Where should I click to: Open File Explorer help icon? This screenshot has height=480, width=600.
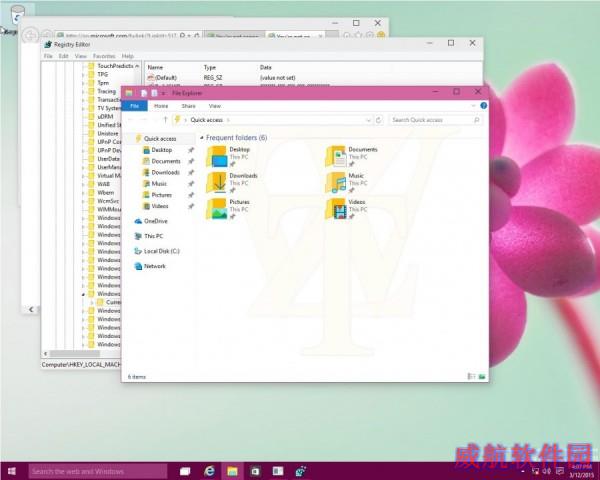click(484, 106)
